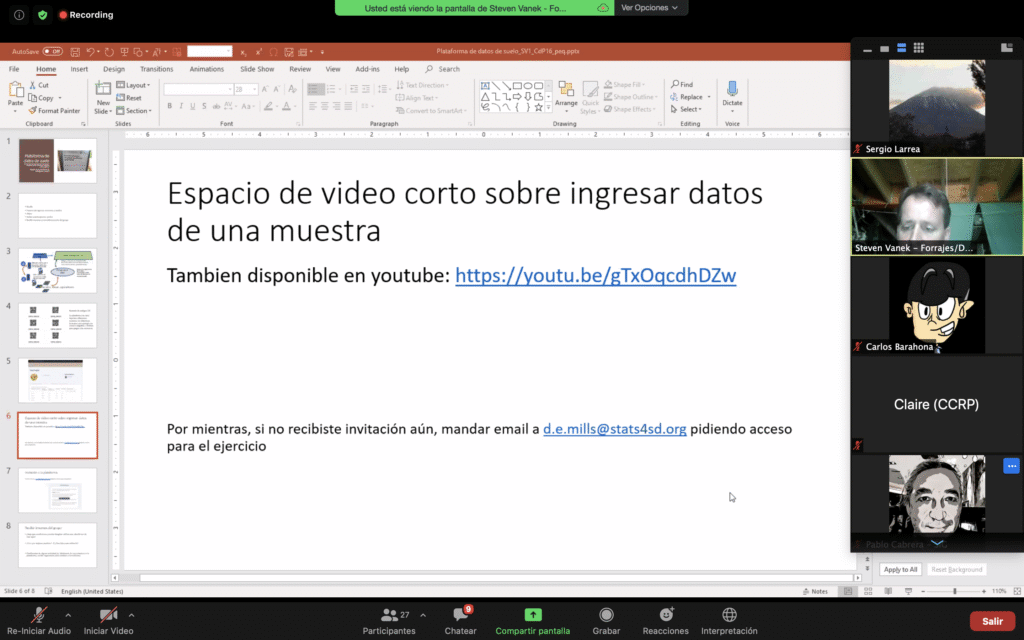This screenshot has height=640, width=1024.
Task: Open the Chatear chat icon
Action: coord(460,615)
